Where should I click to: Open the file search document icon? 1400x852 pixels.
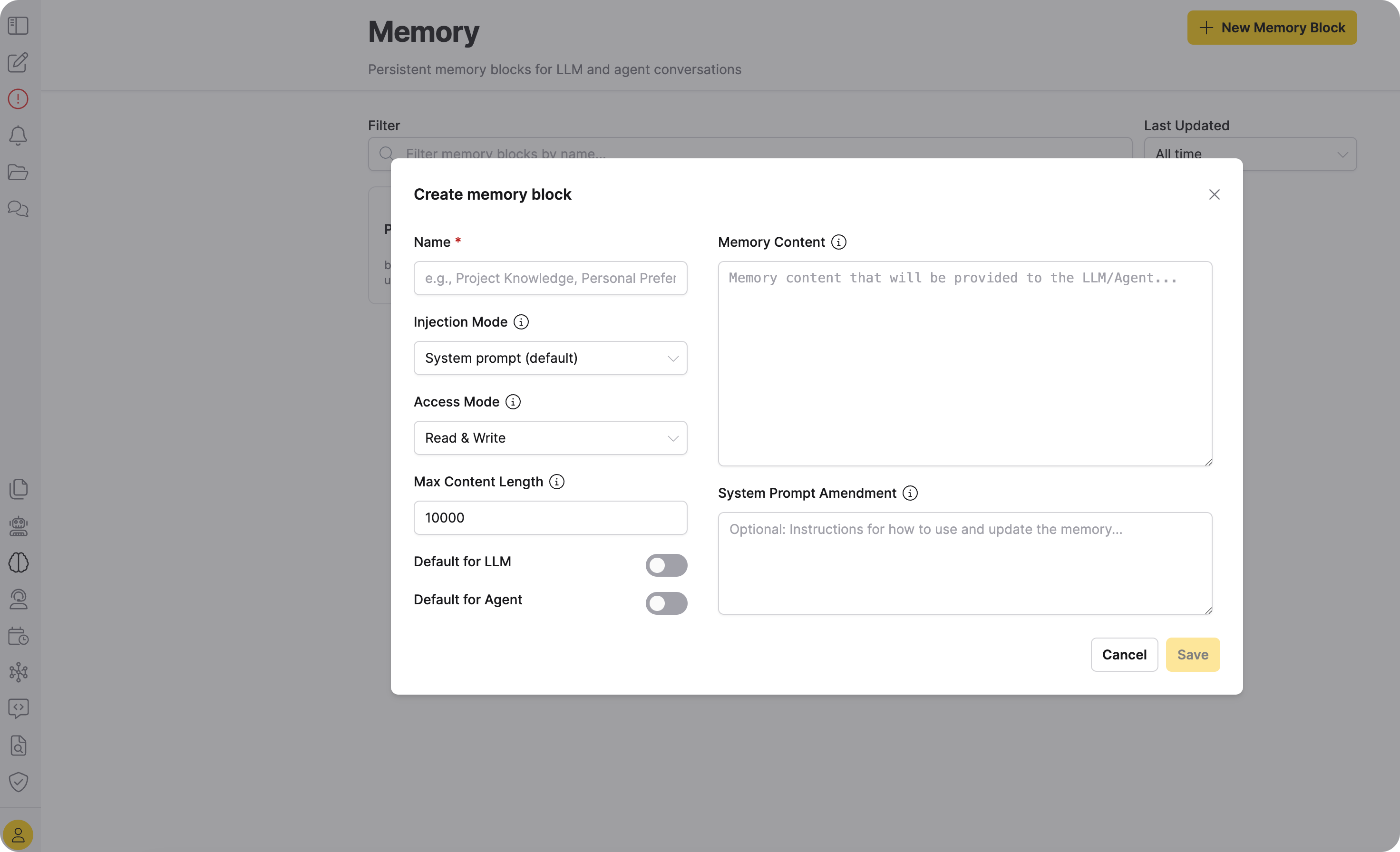[x=18, y=745]
